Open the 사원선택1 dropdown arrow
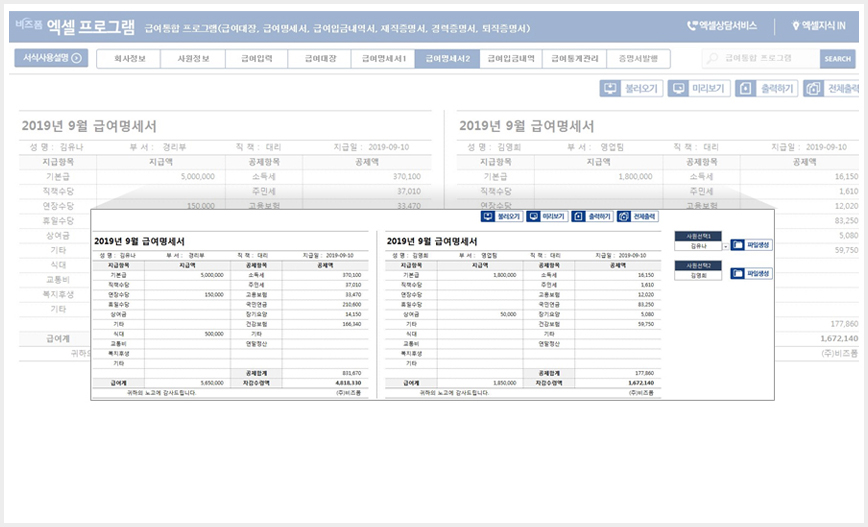 coord(726,246)
